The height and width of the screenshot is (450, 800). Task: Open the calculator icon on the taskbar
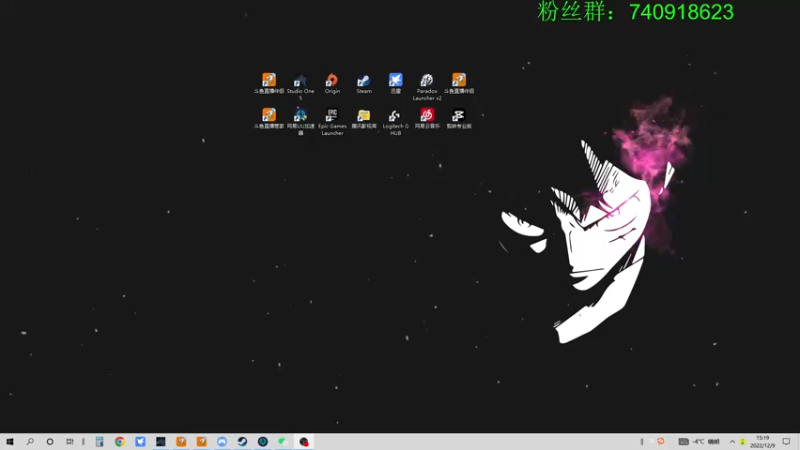point(99,442)
